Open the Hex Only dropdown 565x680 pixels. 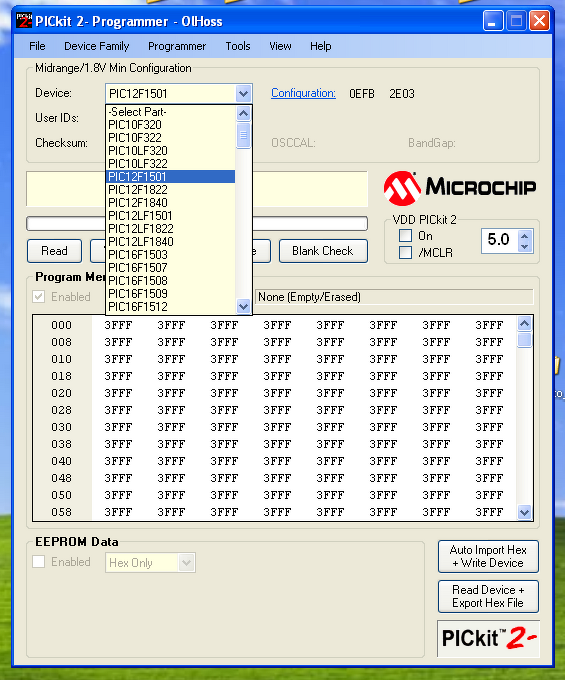[x=150, y=563]
